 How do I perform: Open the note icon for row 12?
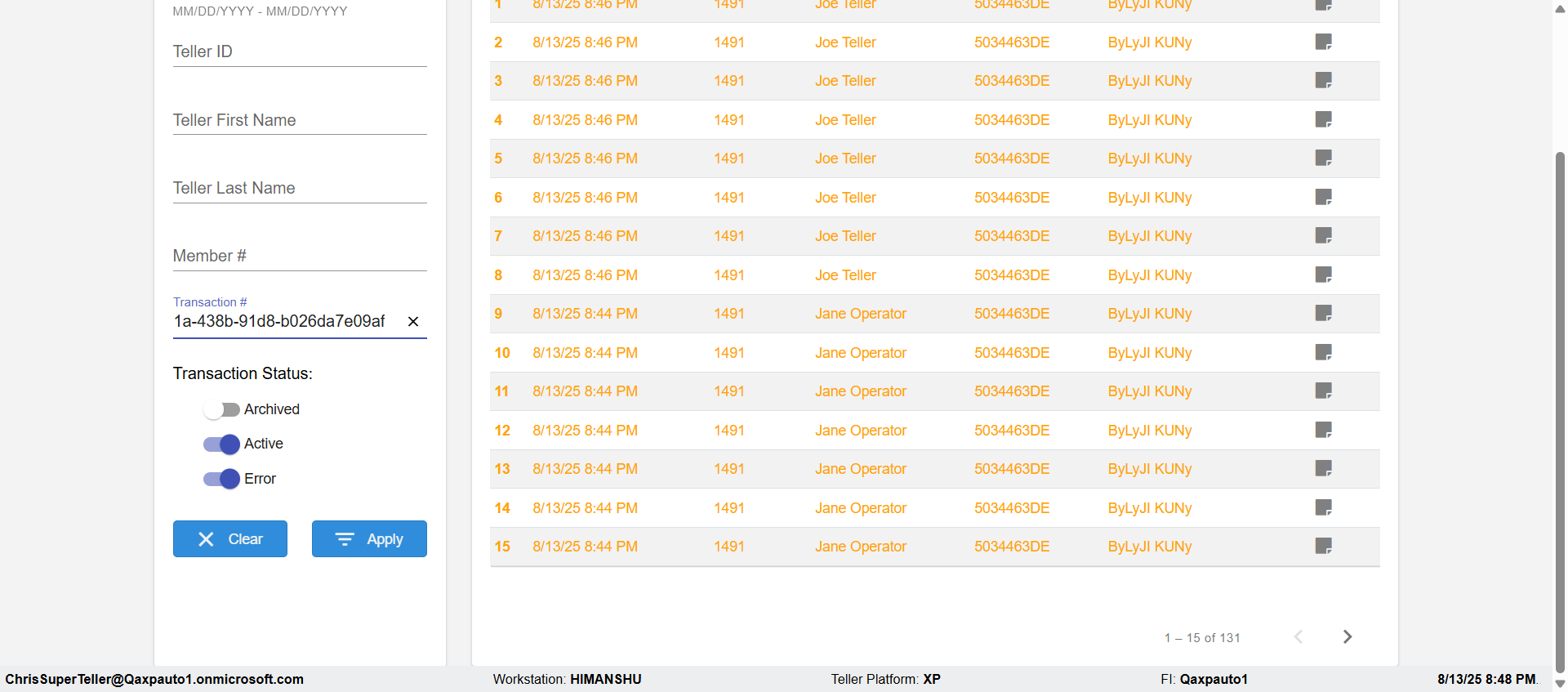point(1323,430)
